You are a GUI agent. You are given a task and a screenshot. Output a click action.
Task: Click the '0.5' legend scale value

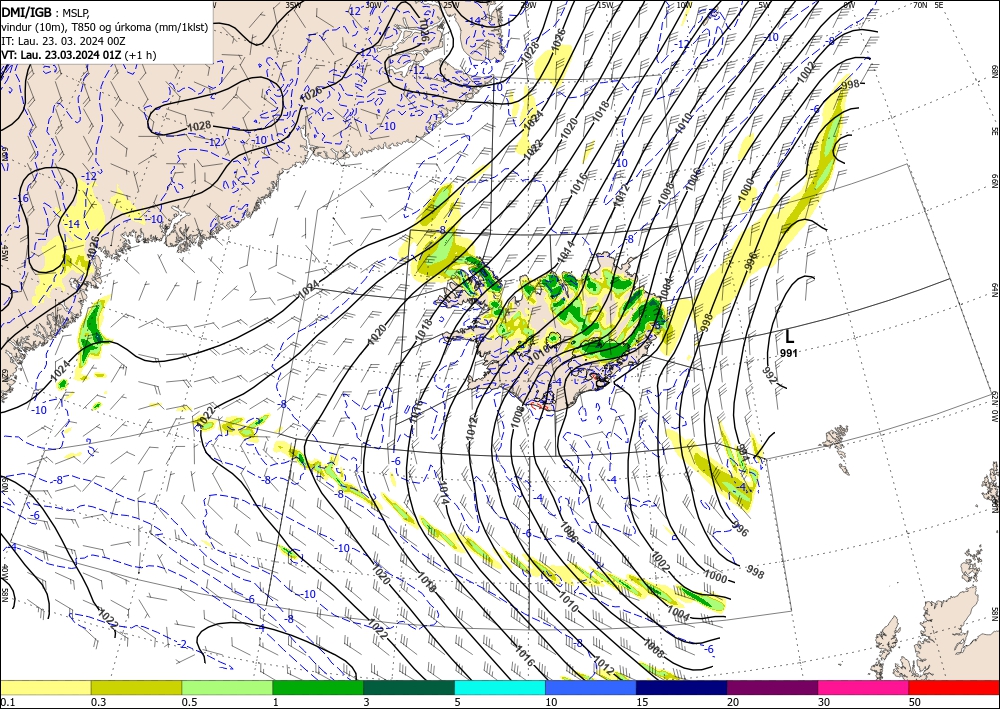(189, 702)
